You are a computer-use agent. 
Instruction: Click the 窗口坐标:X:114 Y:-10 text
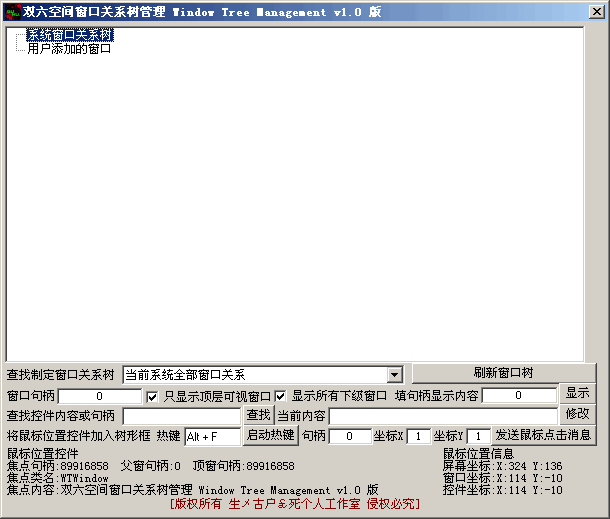click(503, 478)
